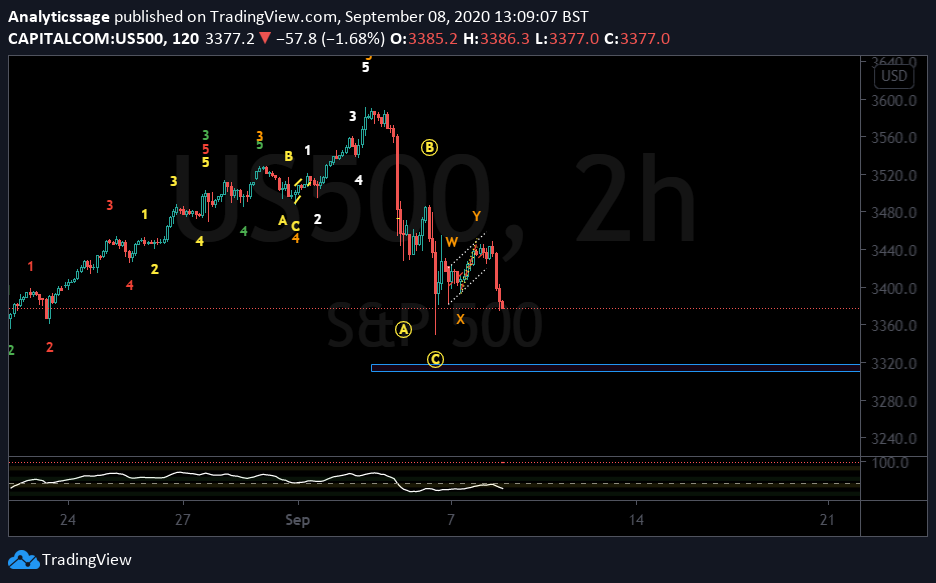Click the circled B wave label
936x583 pixels.
click(x=429, y=147)
